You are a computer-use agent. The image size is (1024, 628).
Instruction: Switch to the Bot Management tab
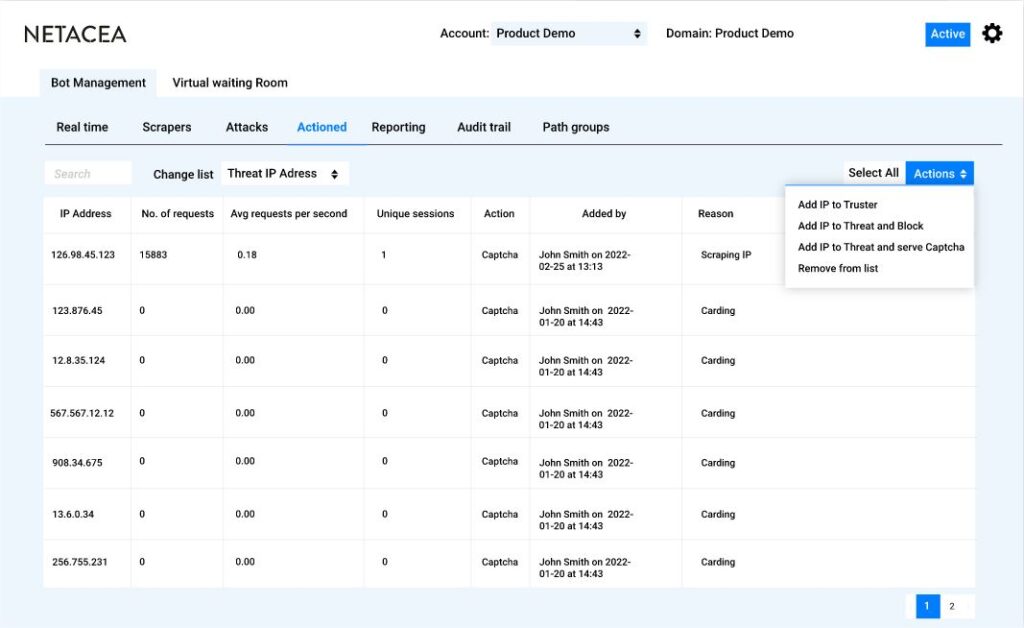pos(97,83)
